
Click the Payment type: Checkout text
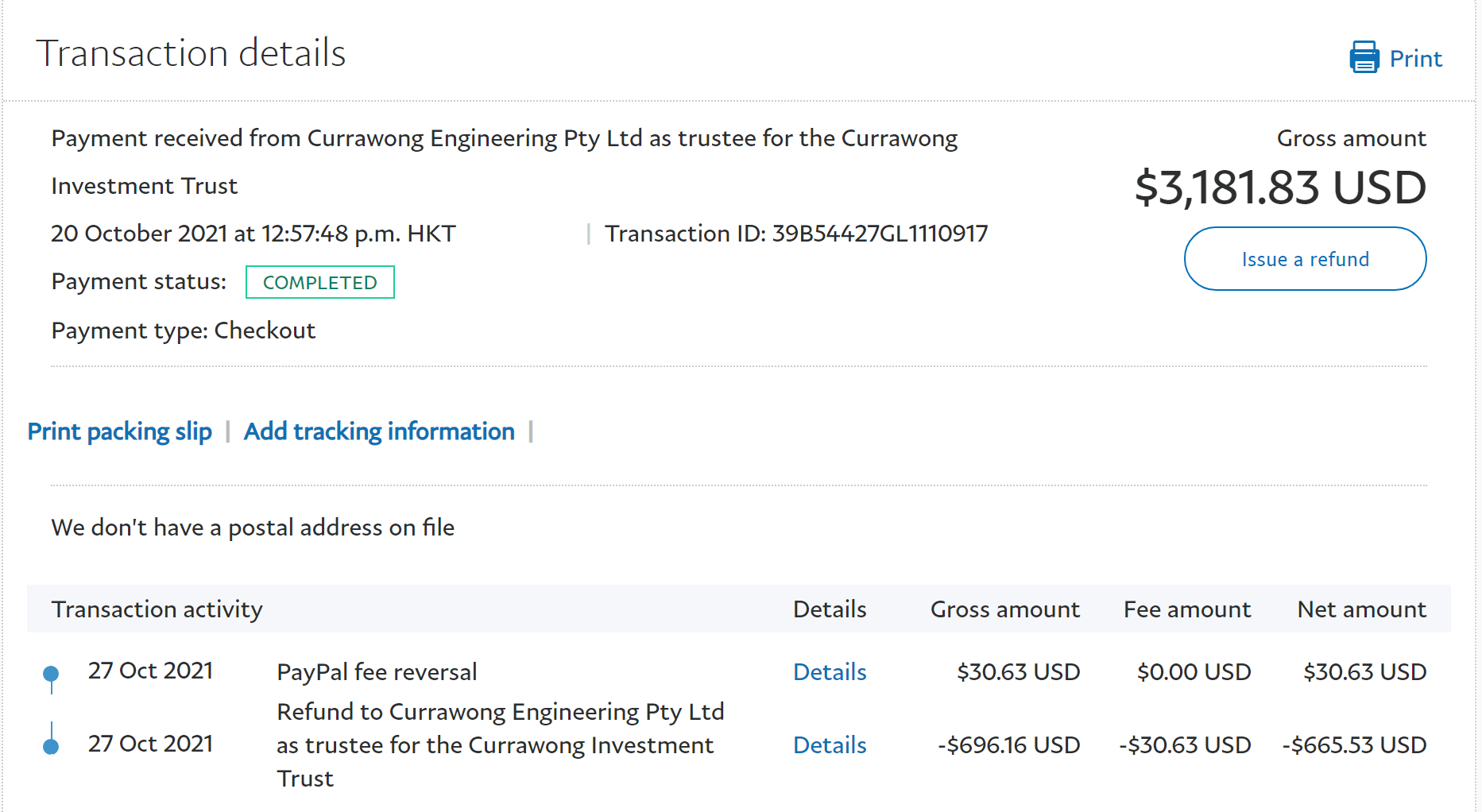click(x=184, y=331)
